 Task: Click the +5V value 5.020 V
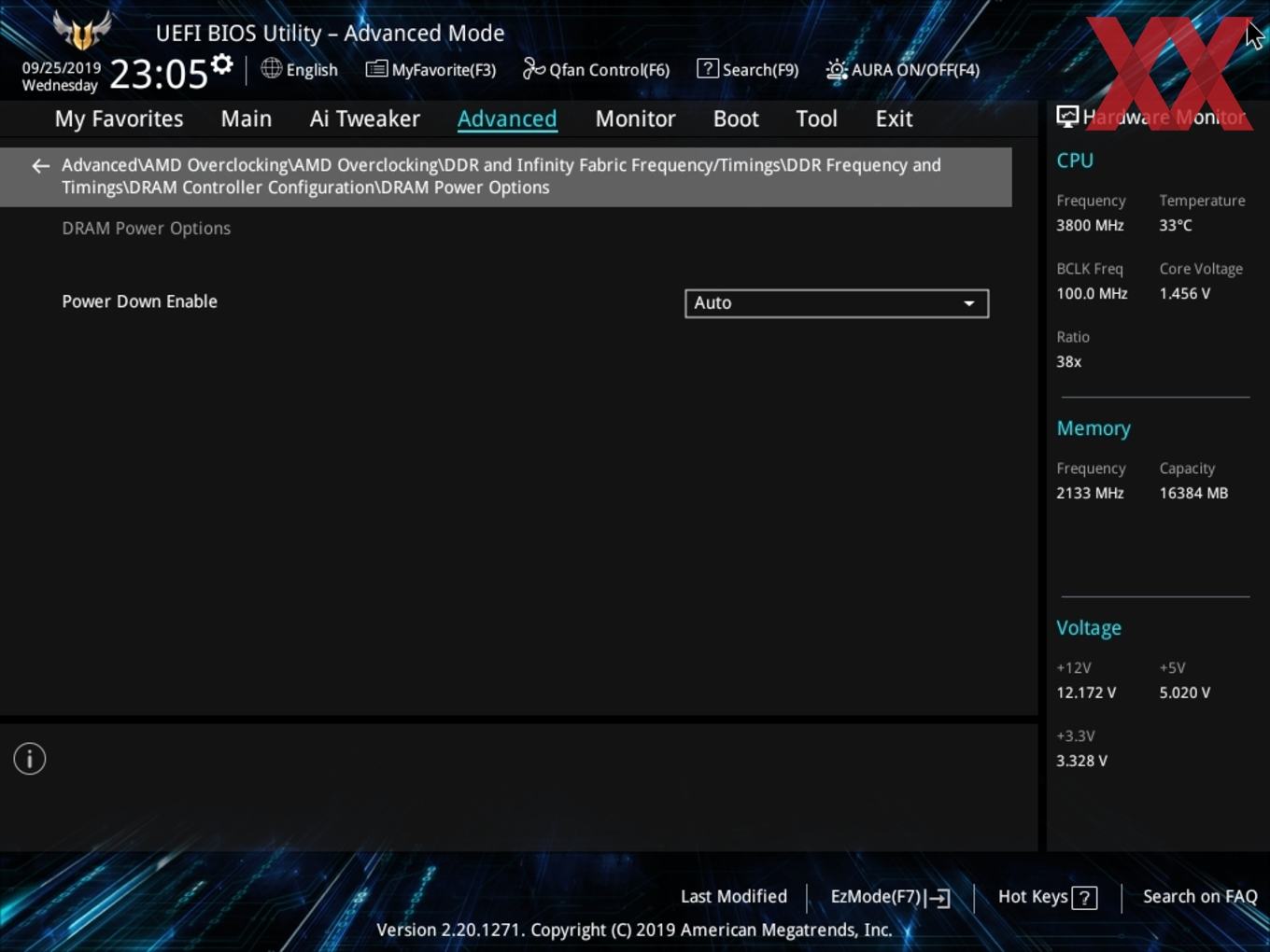point(1184,693)
